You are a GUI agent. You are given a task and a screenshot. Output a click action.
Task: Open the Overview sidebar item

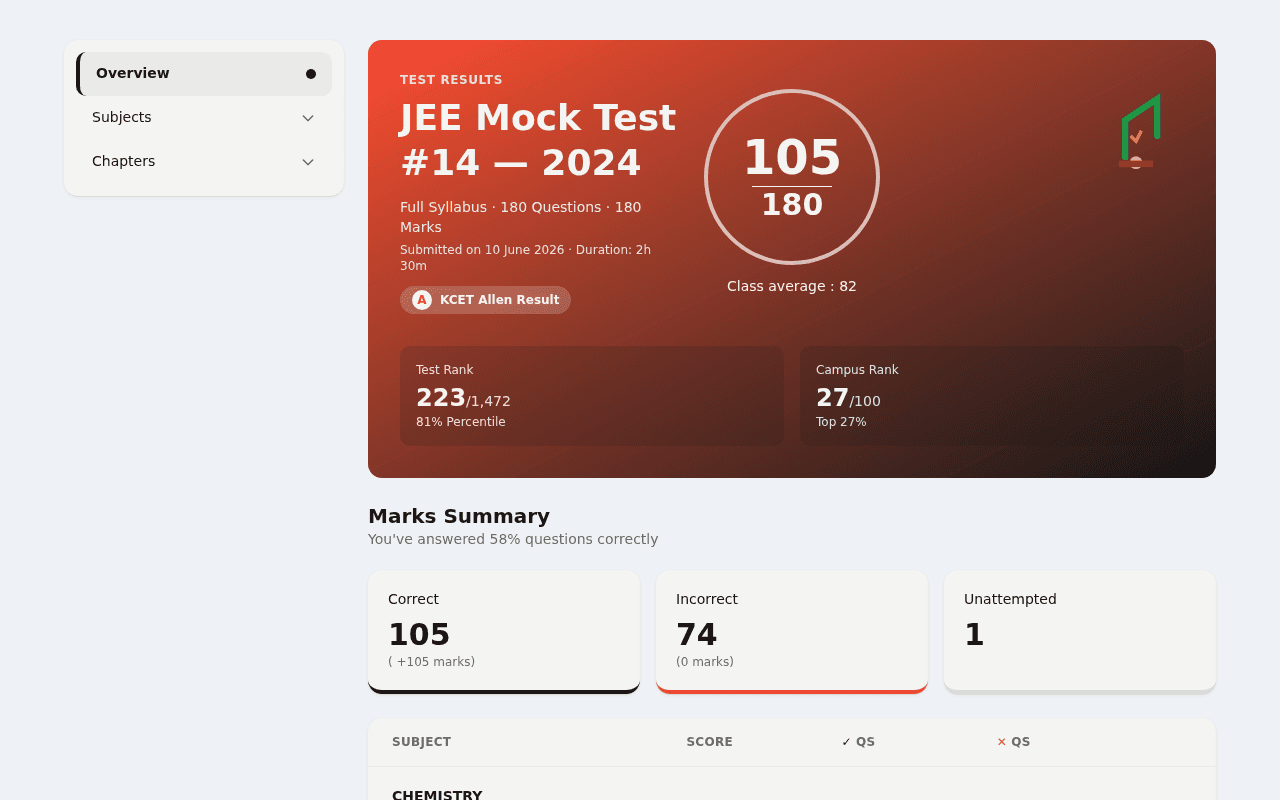[204, 74]
